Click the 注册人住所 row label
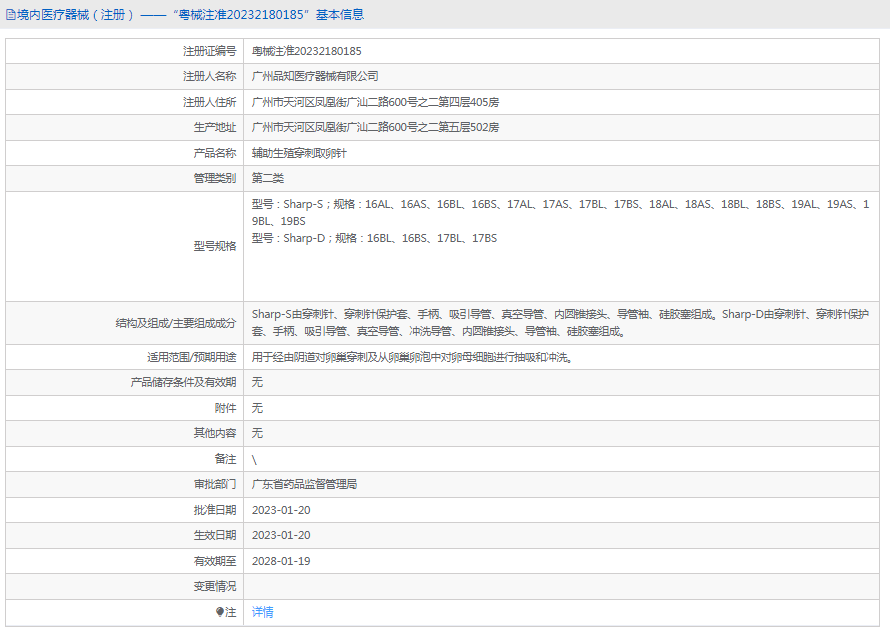Image resolution: width=890 pixels, height=631 pixels. point(209,102)
